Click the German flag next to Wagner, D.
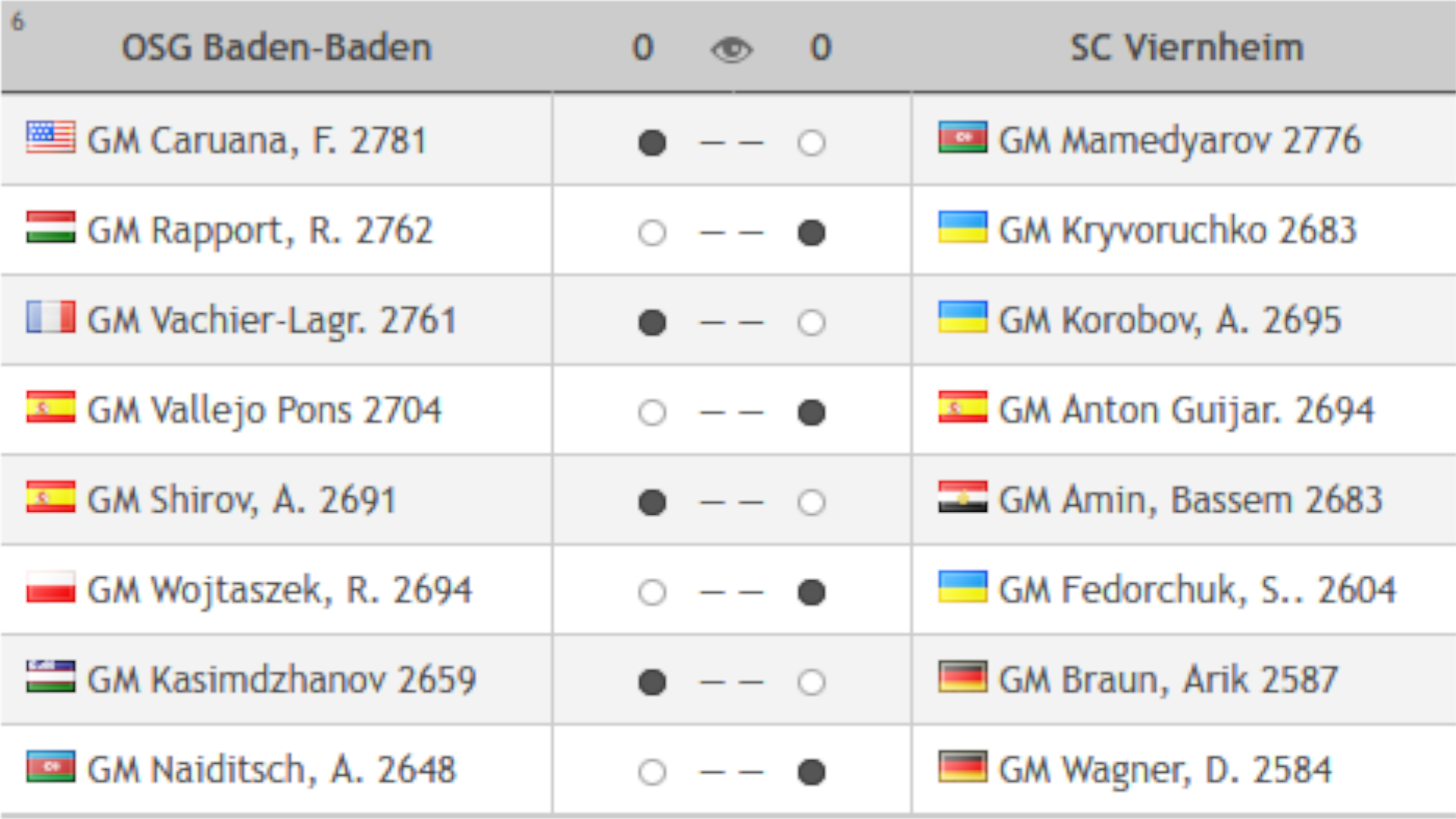 click(962, 767)
